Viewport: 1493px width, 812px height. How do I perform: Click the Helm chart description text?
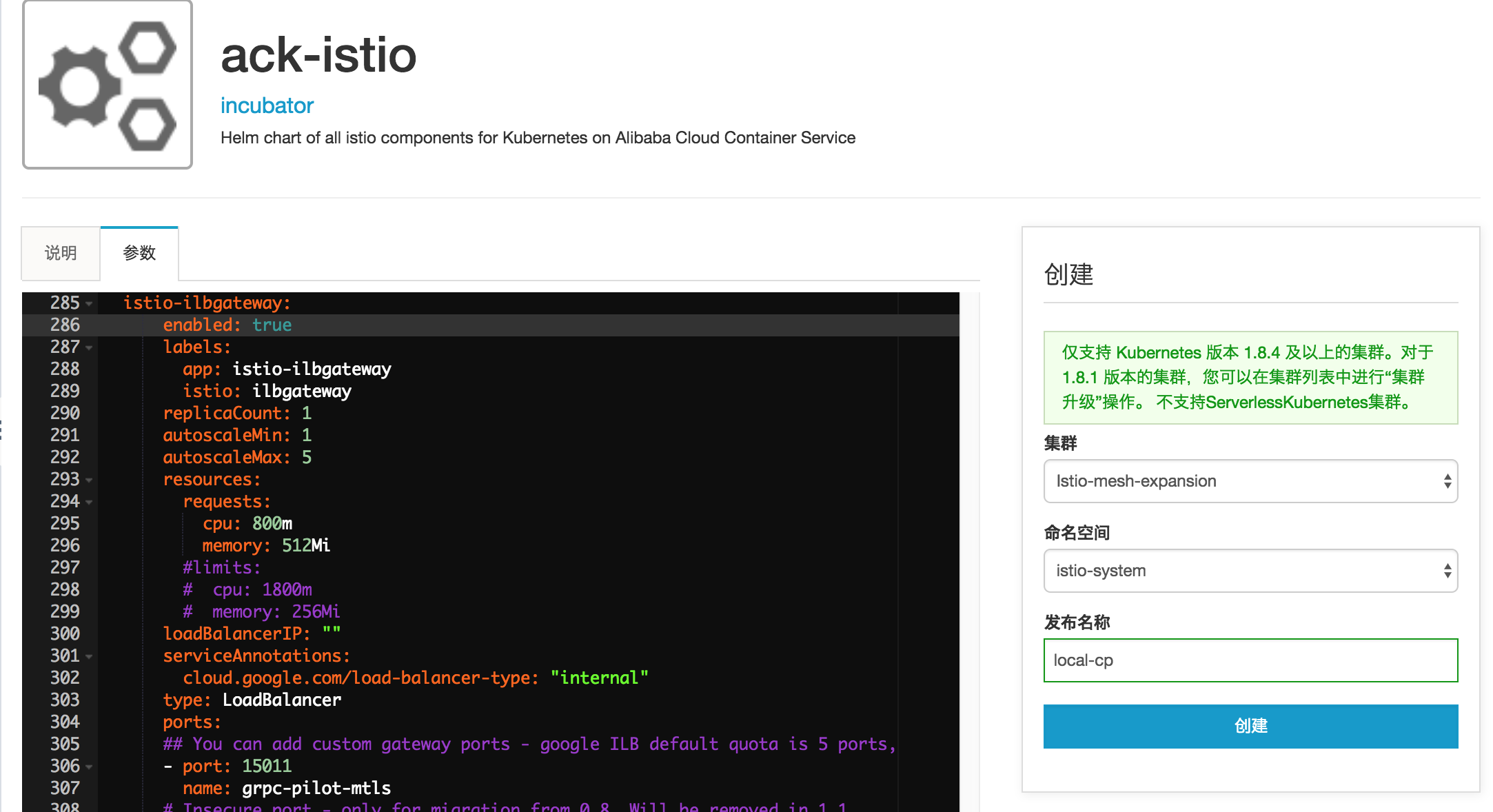pyautogui.click(x=538, y=138)
